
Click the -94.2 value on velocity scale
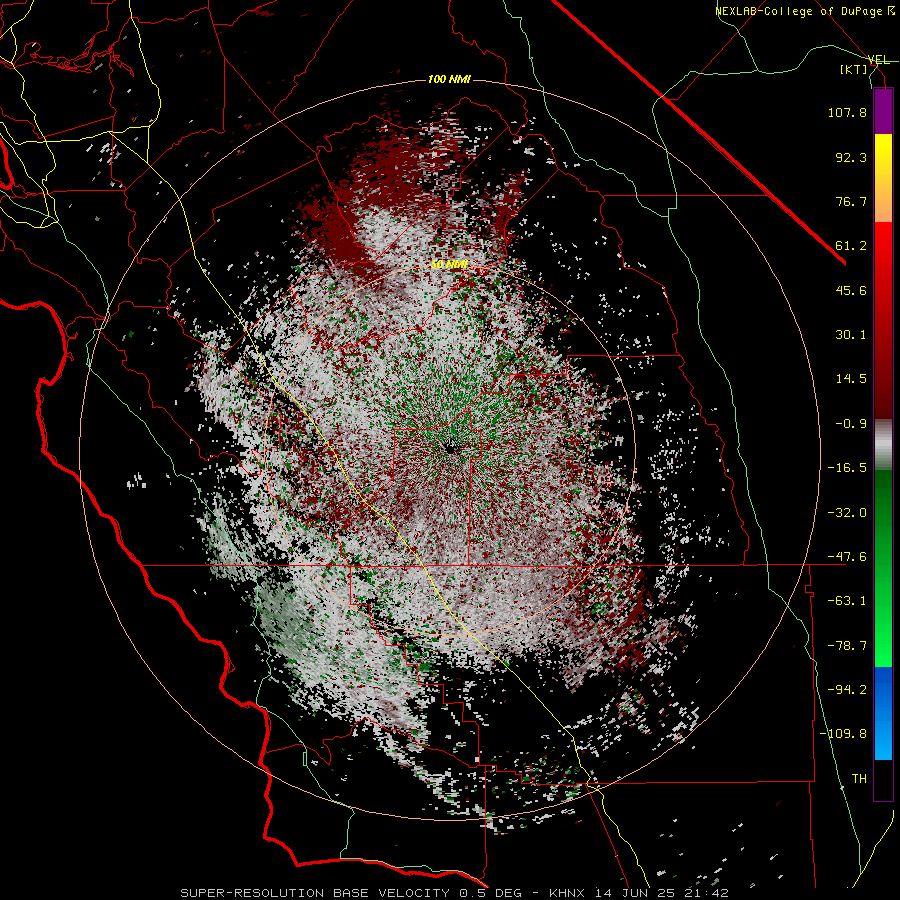pos(847,690)
